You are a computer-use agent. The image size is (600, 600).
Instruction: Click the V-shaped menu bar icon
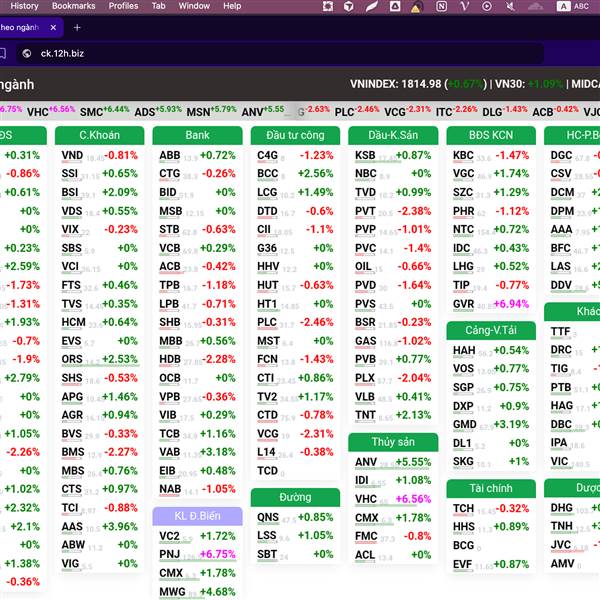point(465,6)
